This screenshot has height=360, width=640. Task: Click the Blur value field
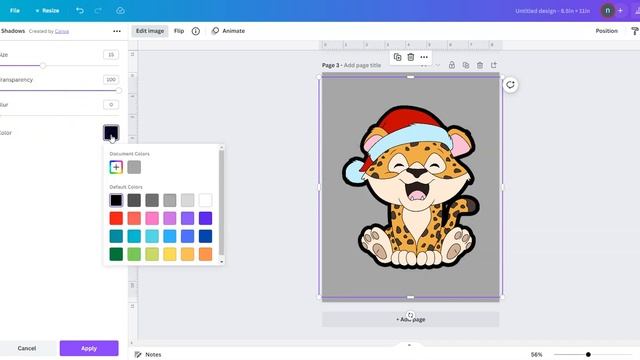pyautogui.click(x=111, y=105)
